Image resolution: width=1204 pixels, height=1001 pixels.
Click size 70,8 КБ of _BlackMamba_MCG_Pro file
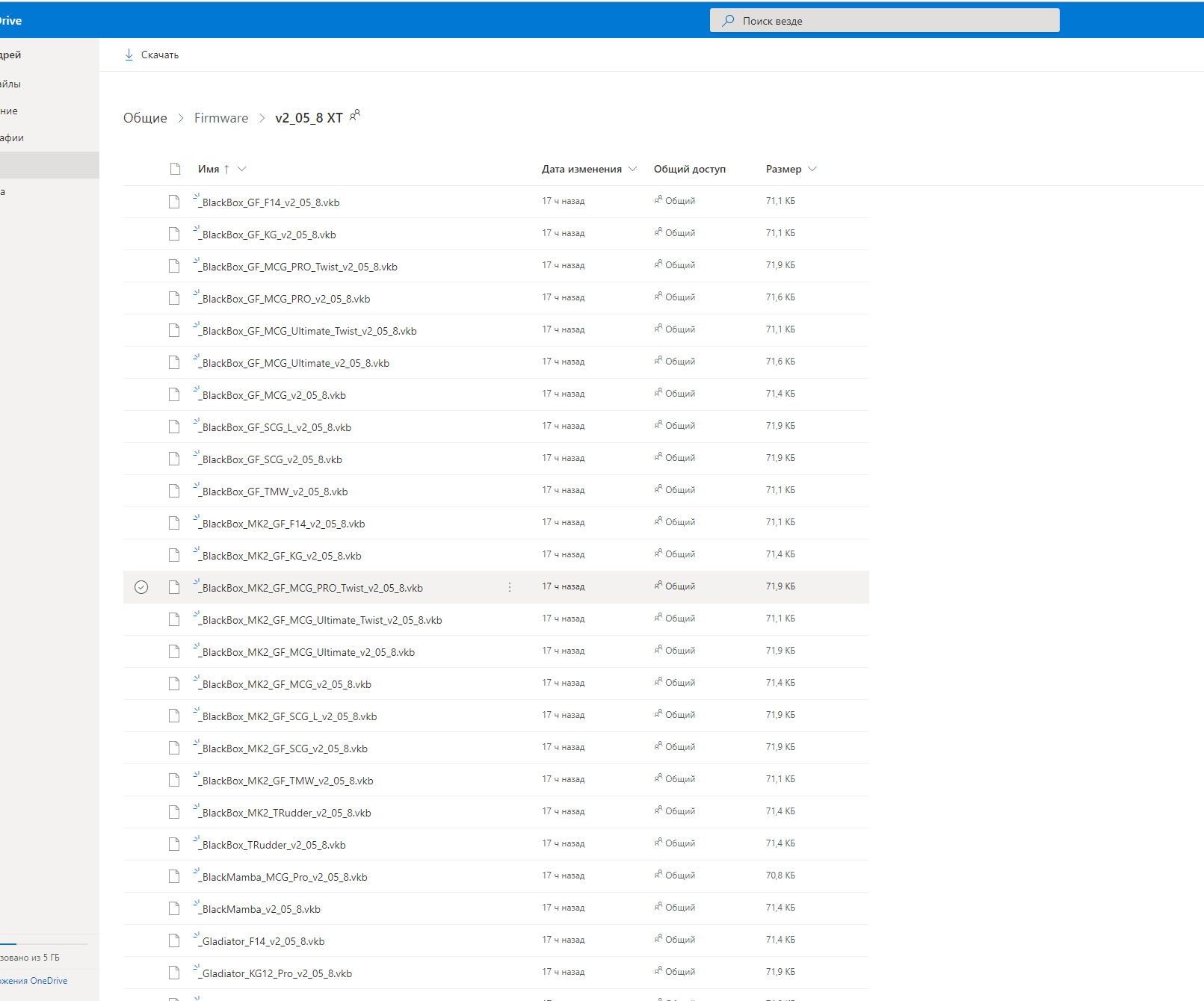pos(780,876)
